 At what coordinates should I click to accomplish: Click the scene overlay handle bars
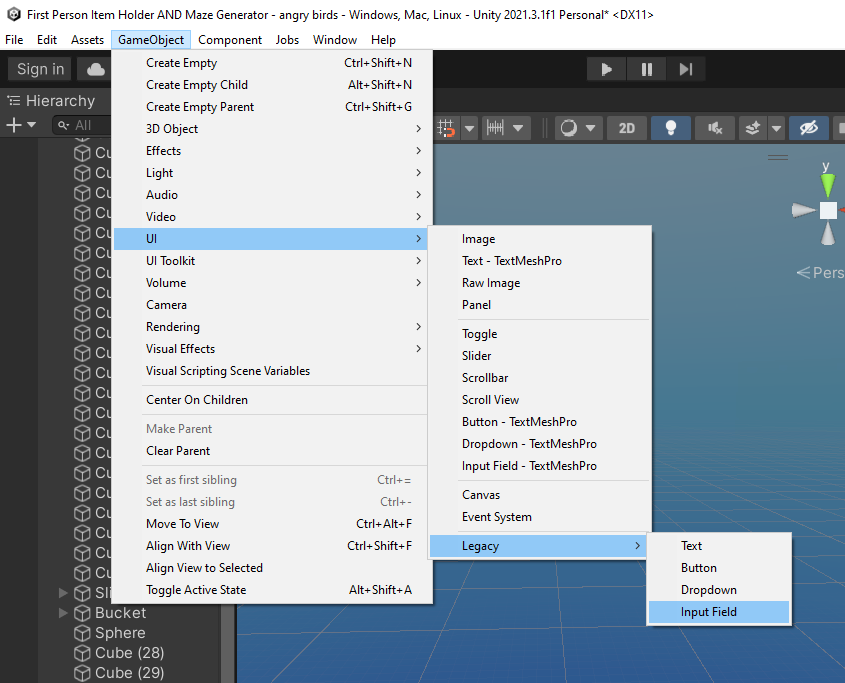(778, 157)
